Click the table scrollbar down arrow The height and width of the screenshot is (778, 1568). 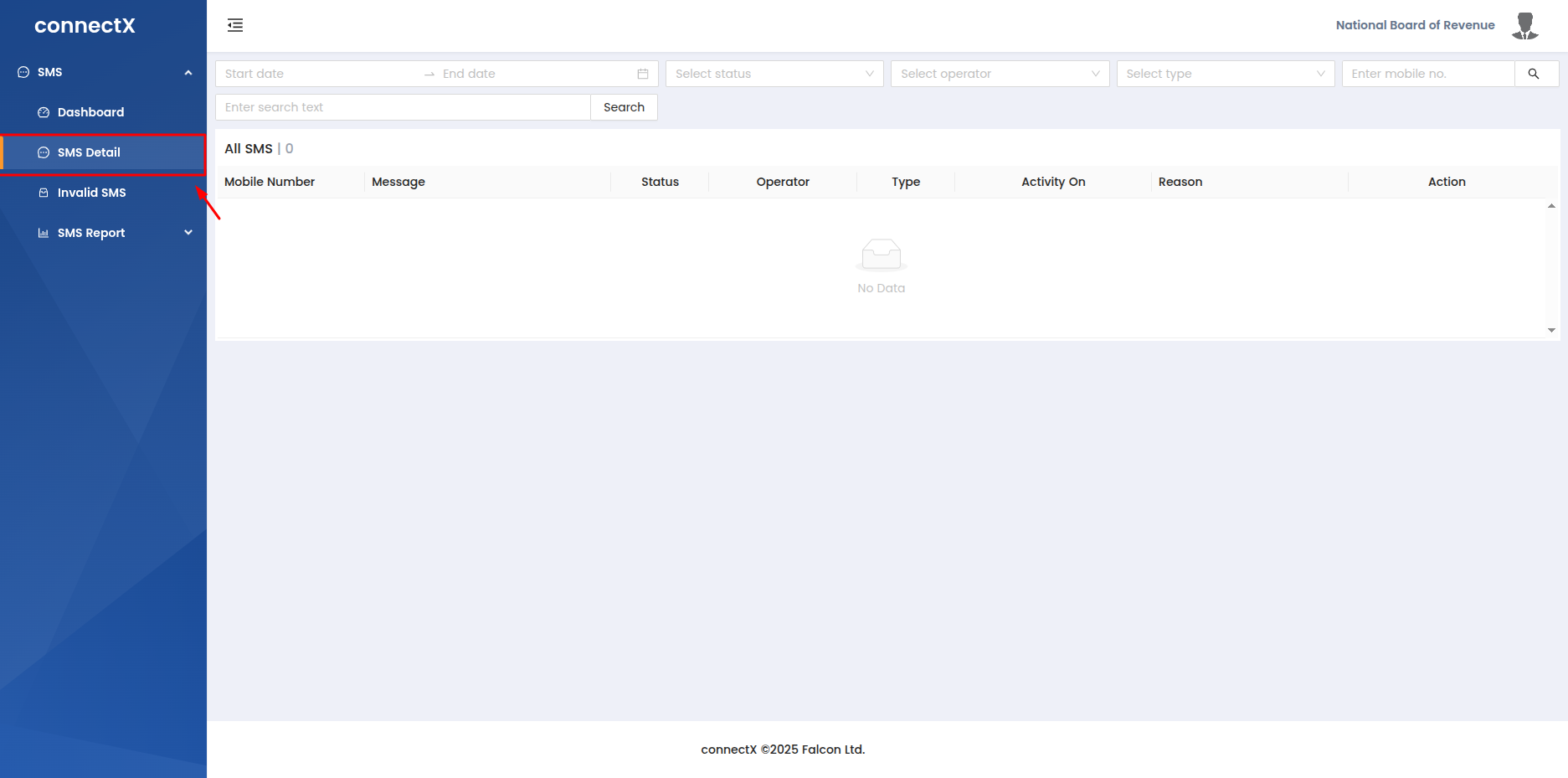[x=1551, y=331]
